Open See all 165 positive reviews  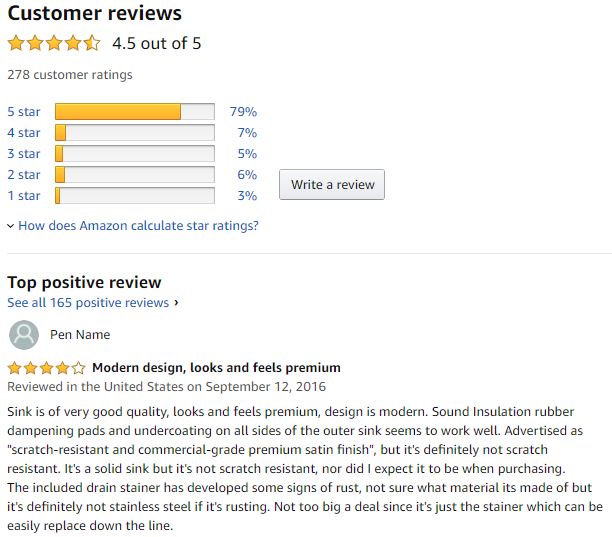[88, 302]
